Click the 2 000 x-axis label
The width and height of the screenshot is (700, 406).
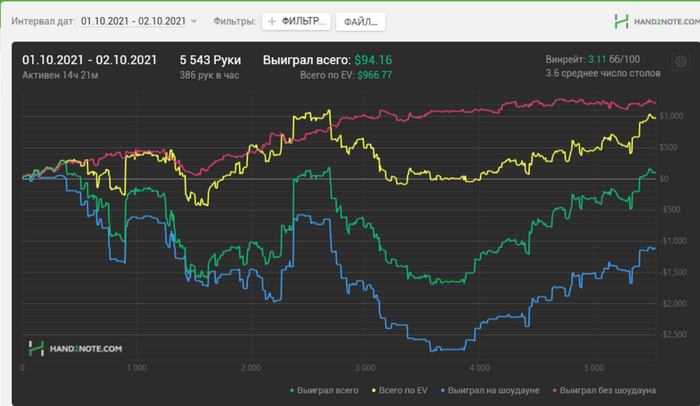[x=251, y=368]
